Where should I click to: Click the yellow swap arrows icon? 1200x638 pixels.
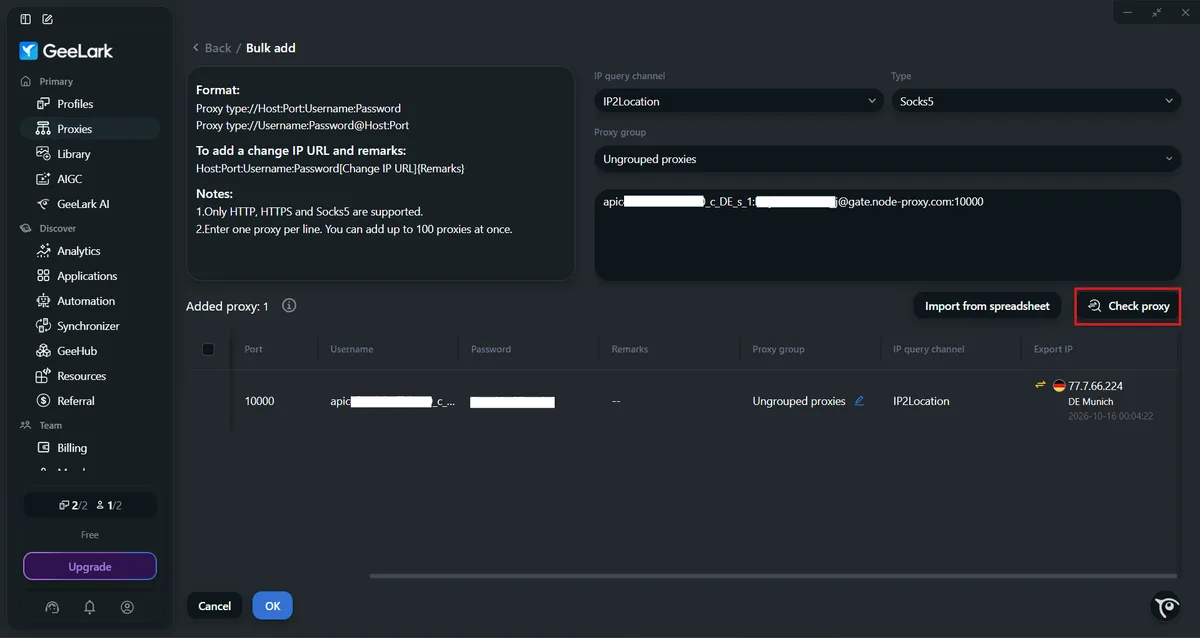click(x=1040, y=385)
